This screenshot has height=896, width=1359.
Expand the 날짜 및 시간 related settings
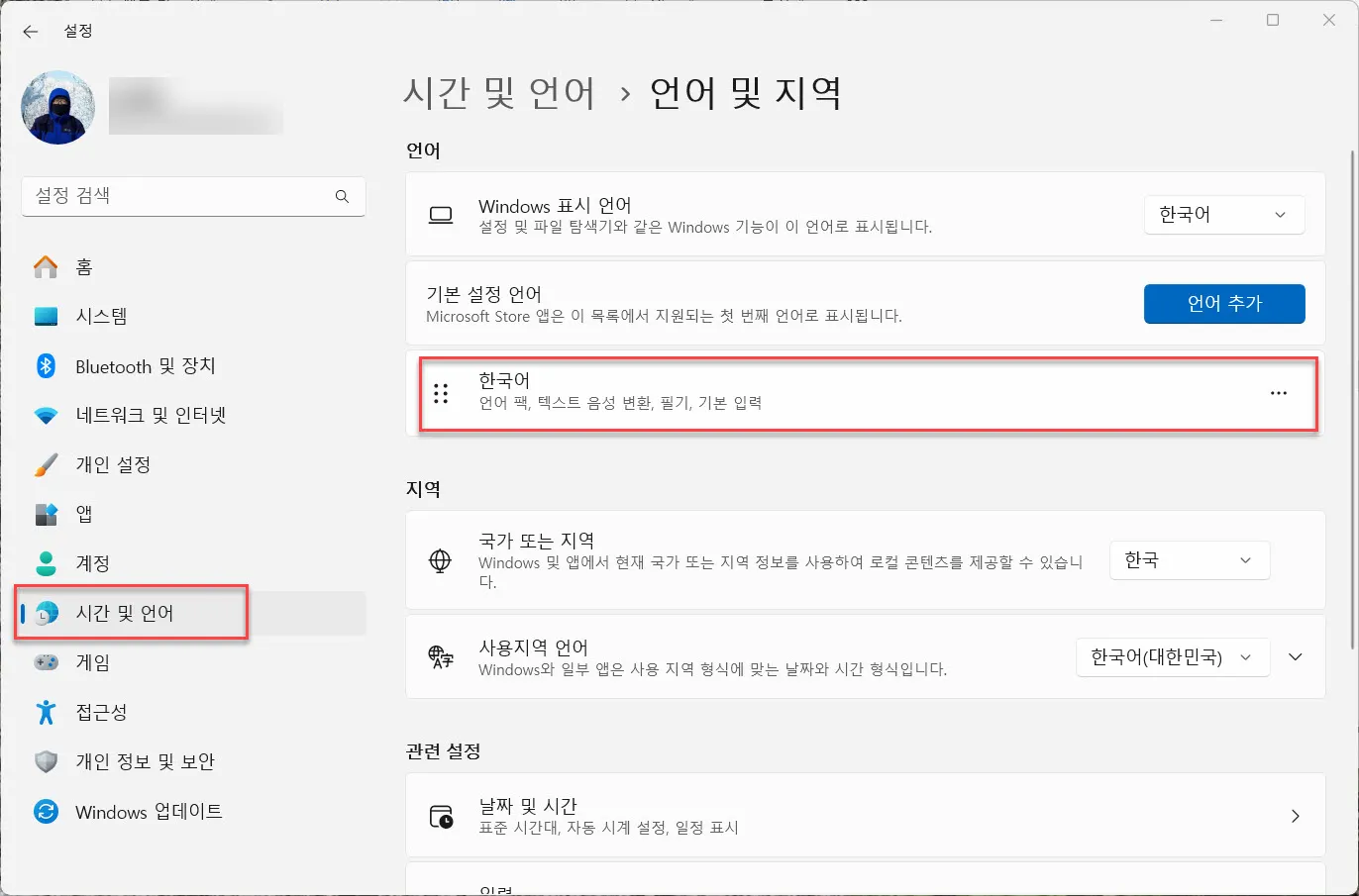tap(1296, 816)
